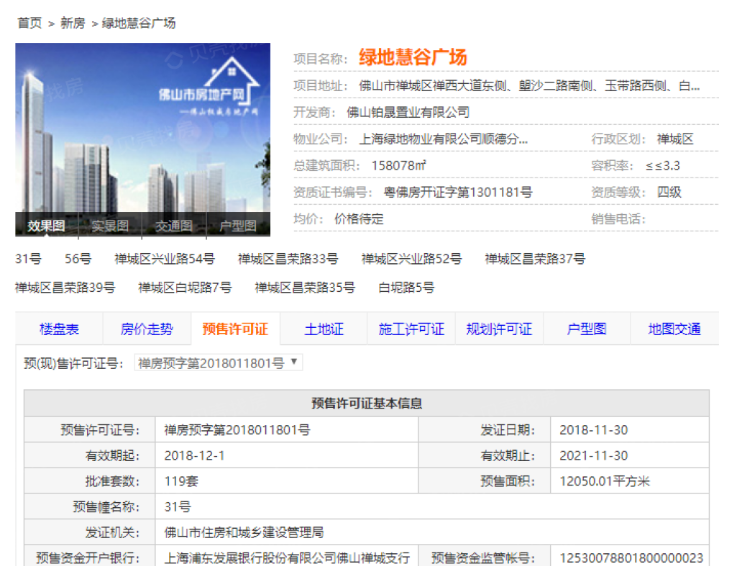Open the 施工许可证 tab
The width and height of the screenshot is (730, 566).
point(411,329)
